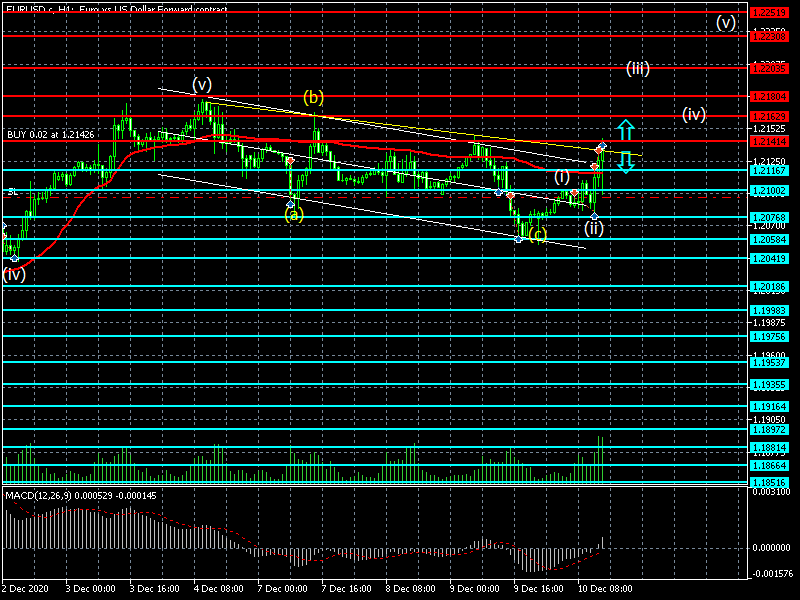800x600 pixels.
Task: Select the yellow (b) wave label
Action: (x=314, y=98)
